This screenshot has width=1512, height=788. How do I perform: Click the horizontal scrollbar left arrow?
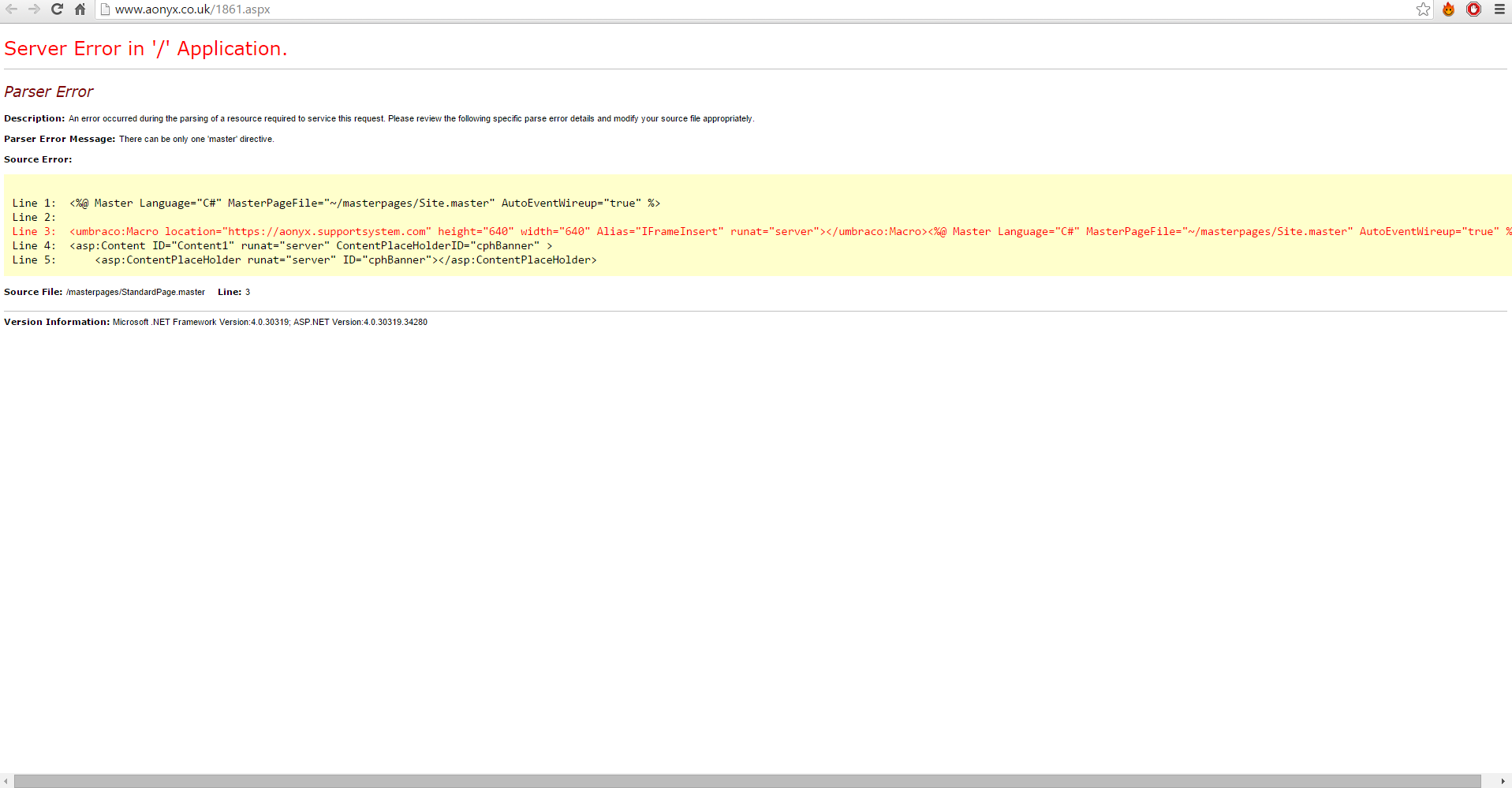(x=6, y=781)
